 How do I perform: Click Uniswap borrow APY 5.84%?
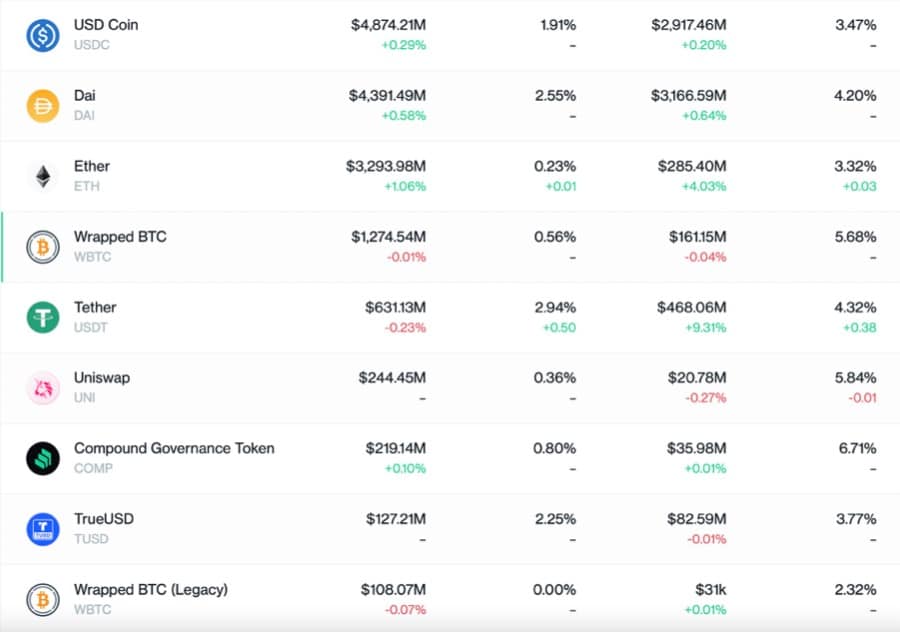click(x=856, y=378)
